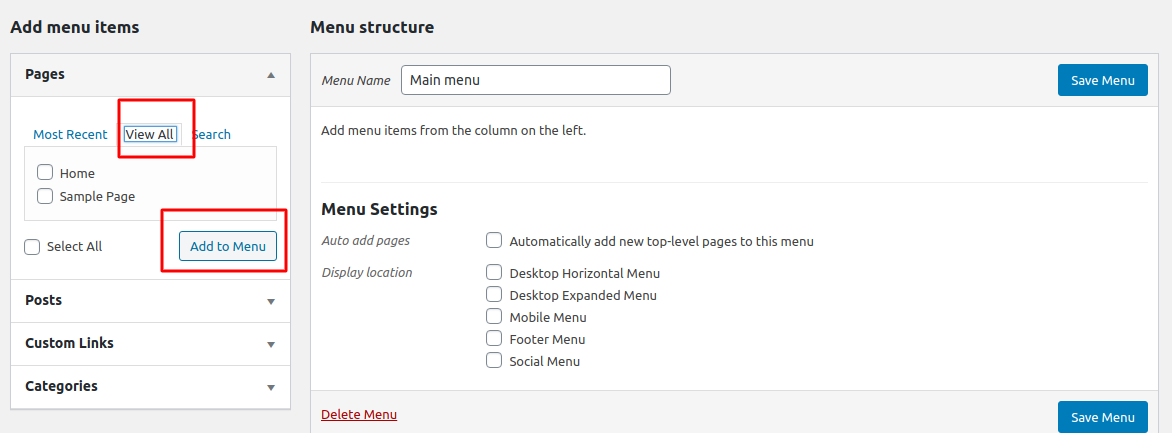The image size is (1172, 433).
Task: Enable automatically add new top-level pages
Action: click(494, 241)
